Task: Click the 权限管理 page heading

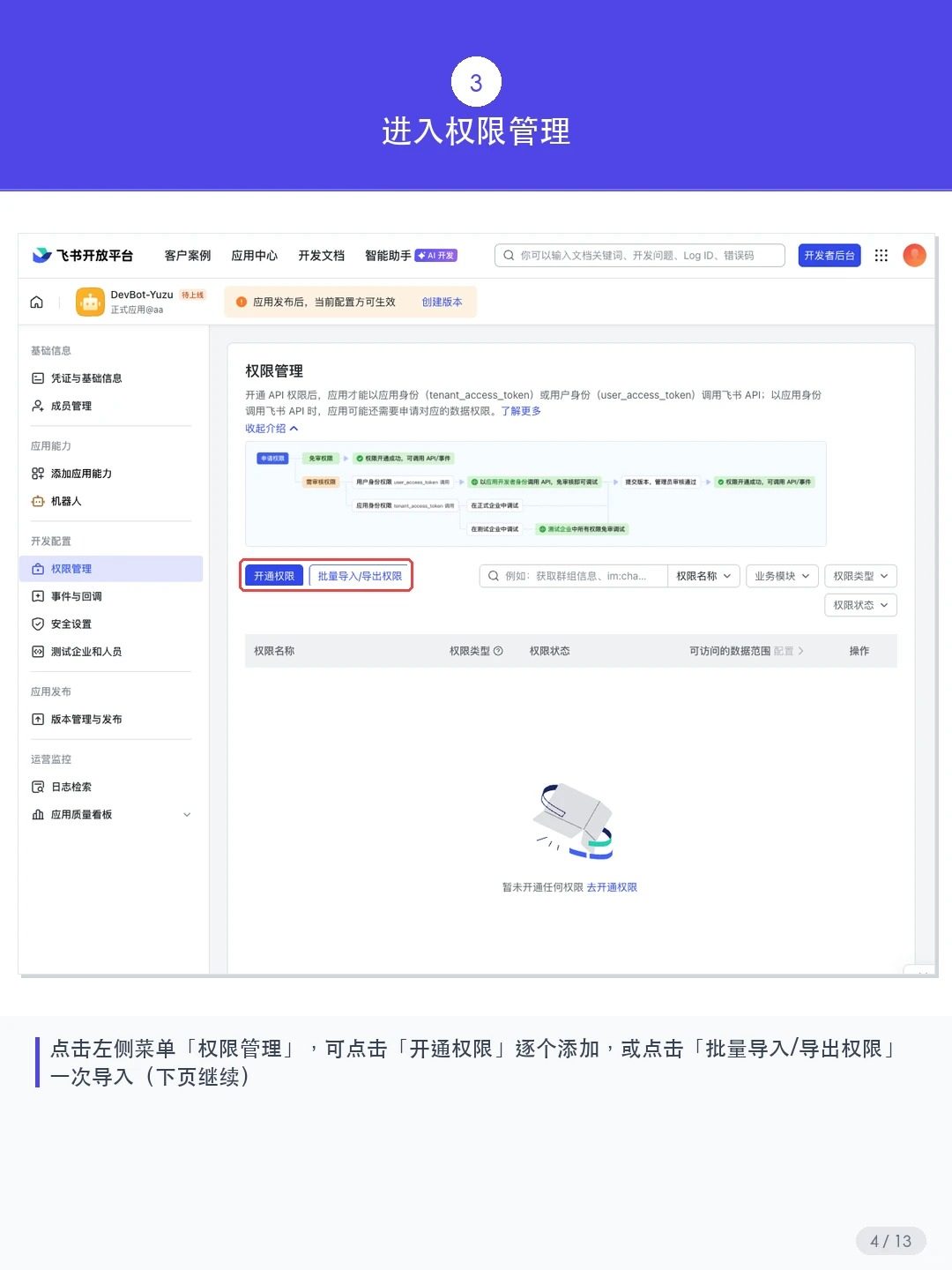Action: pyautogui.click(x=274, y=371)
